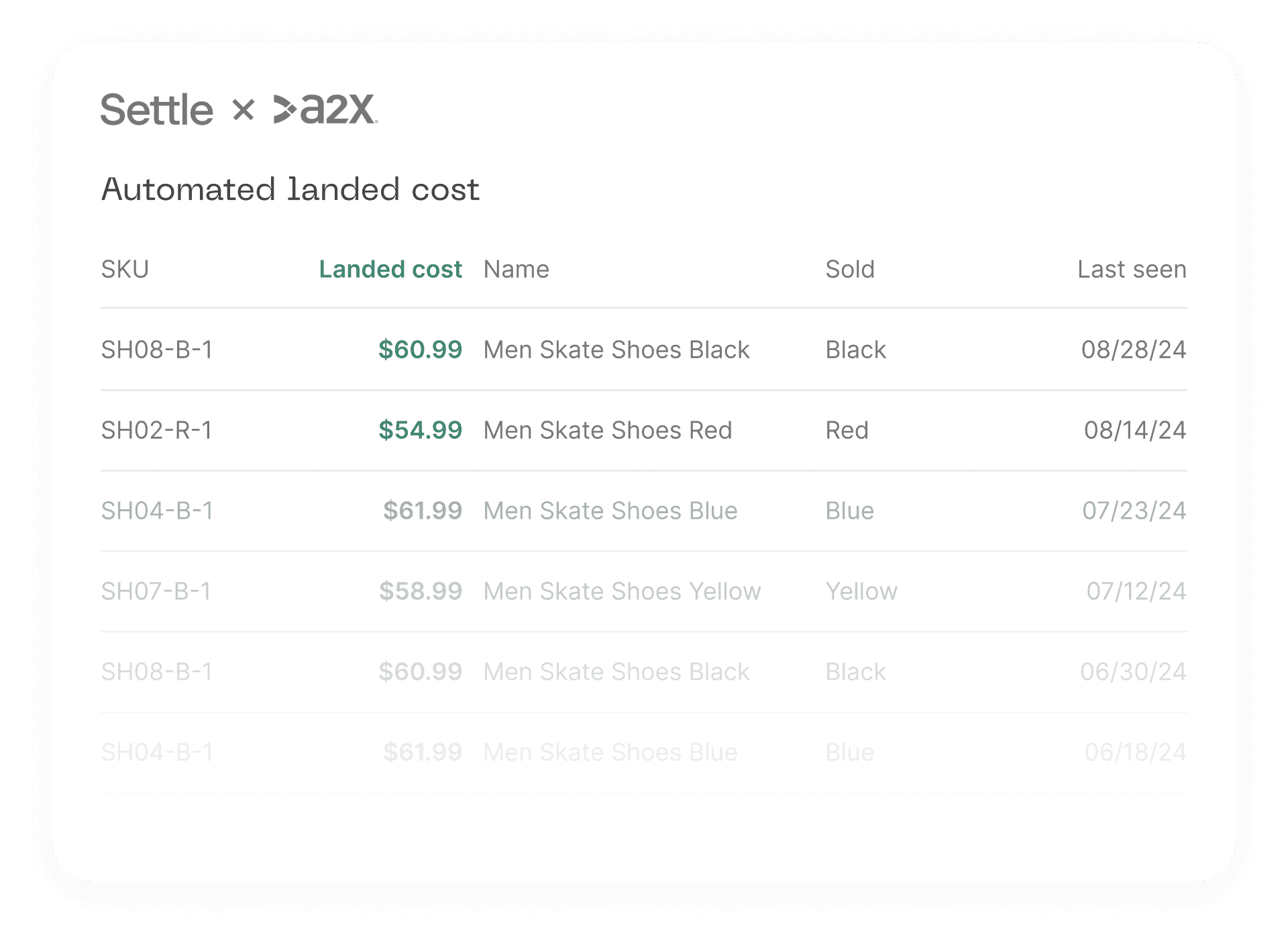The image size is (1288, 944).
Task: Click the $58.99 landed cost value
Action: click(x=420, y=591)
